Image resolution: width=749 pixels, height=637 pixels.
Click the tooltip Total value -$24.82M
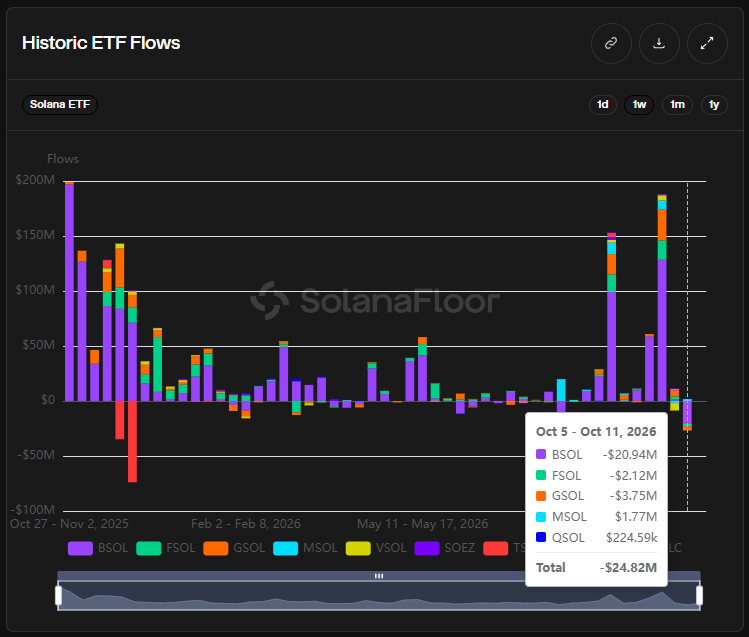tap(628, 568)
